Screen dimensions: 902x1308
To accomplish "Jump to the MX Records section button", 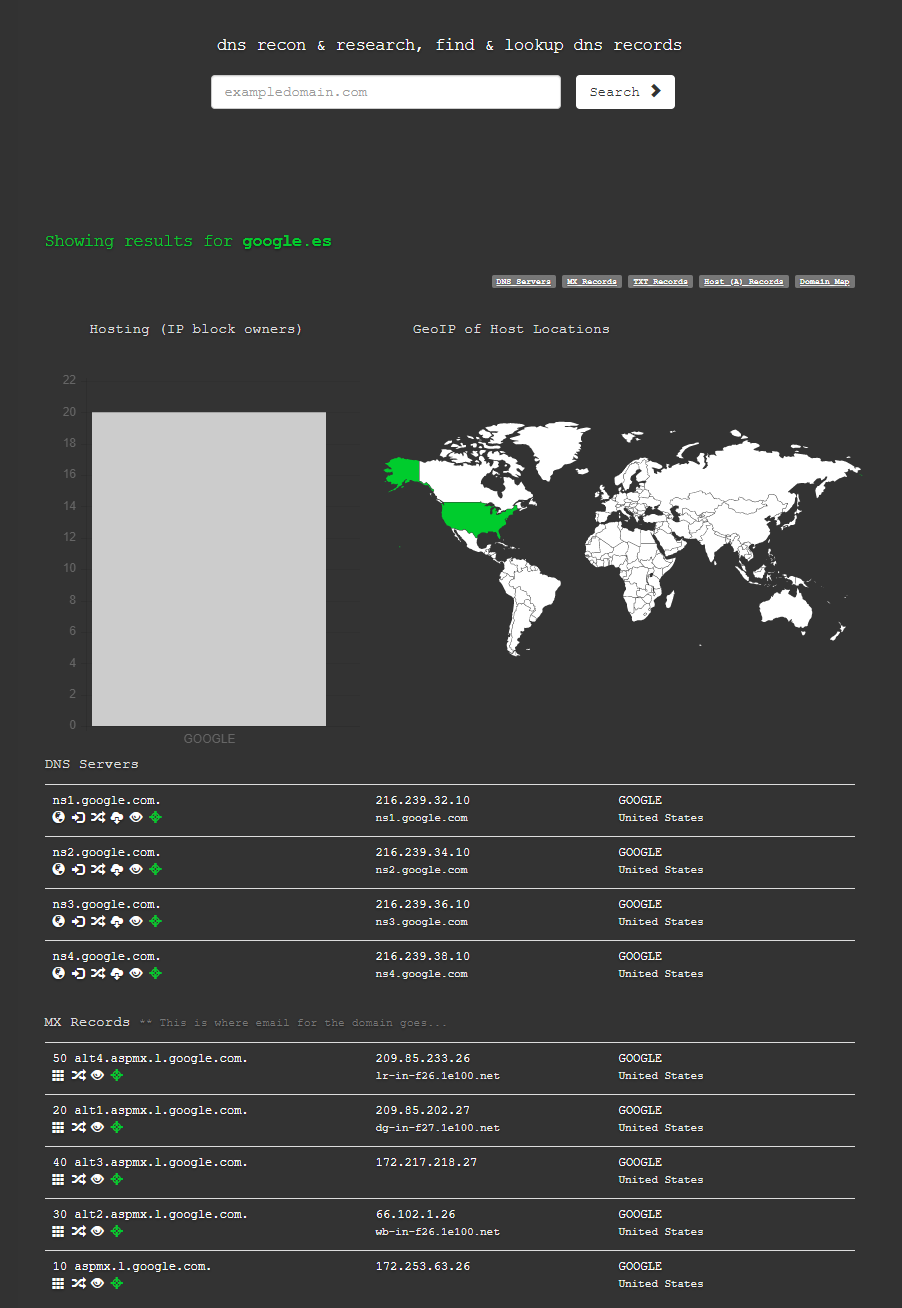I will [x=592, y=282].
